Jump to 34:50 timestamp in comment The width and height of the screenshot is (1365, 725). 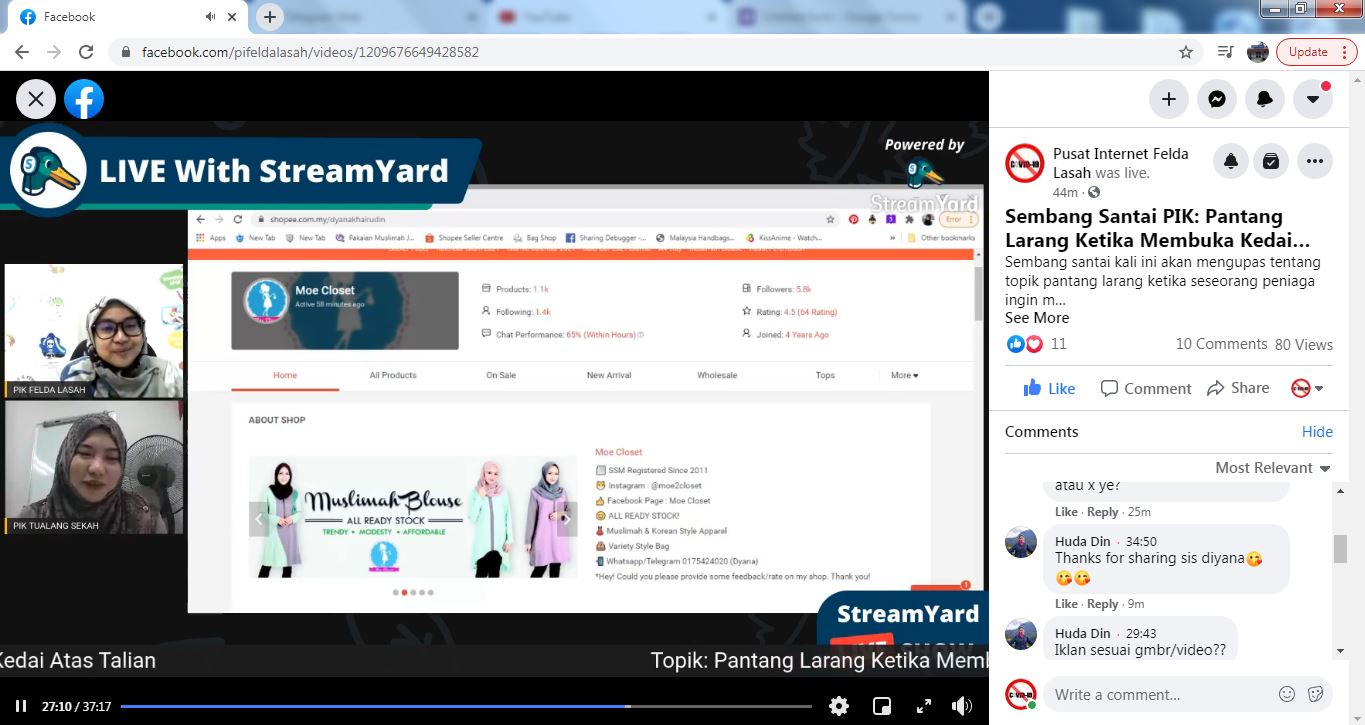coord(1141,542)
